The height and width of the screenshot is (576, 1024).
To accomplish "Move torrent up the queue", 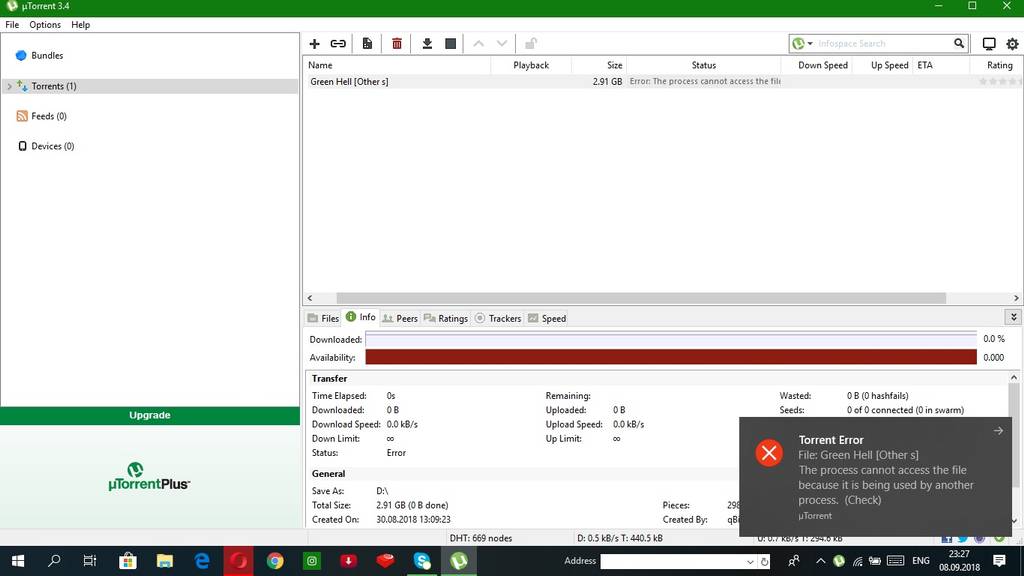I will click(479, 44).
